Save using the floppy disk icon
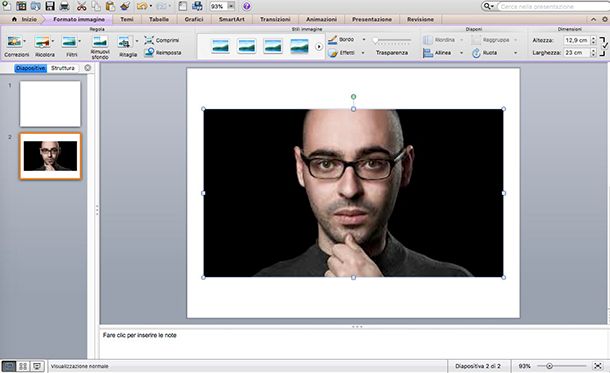610x373 pixels. 49,6
